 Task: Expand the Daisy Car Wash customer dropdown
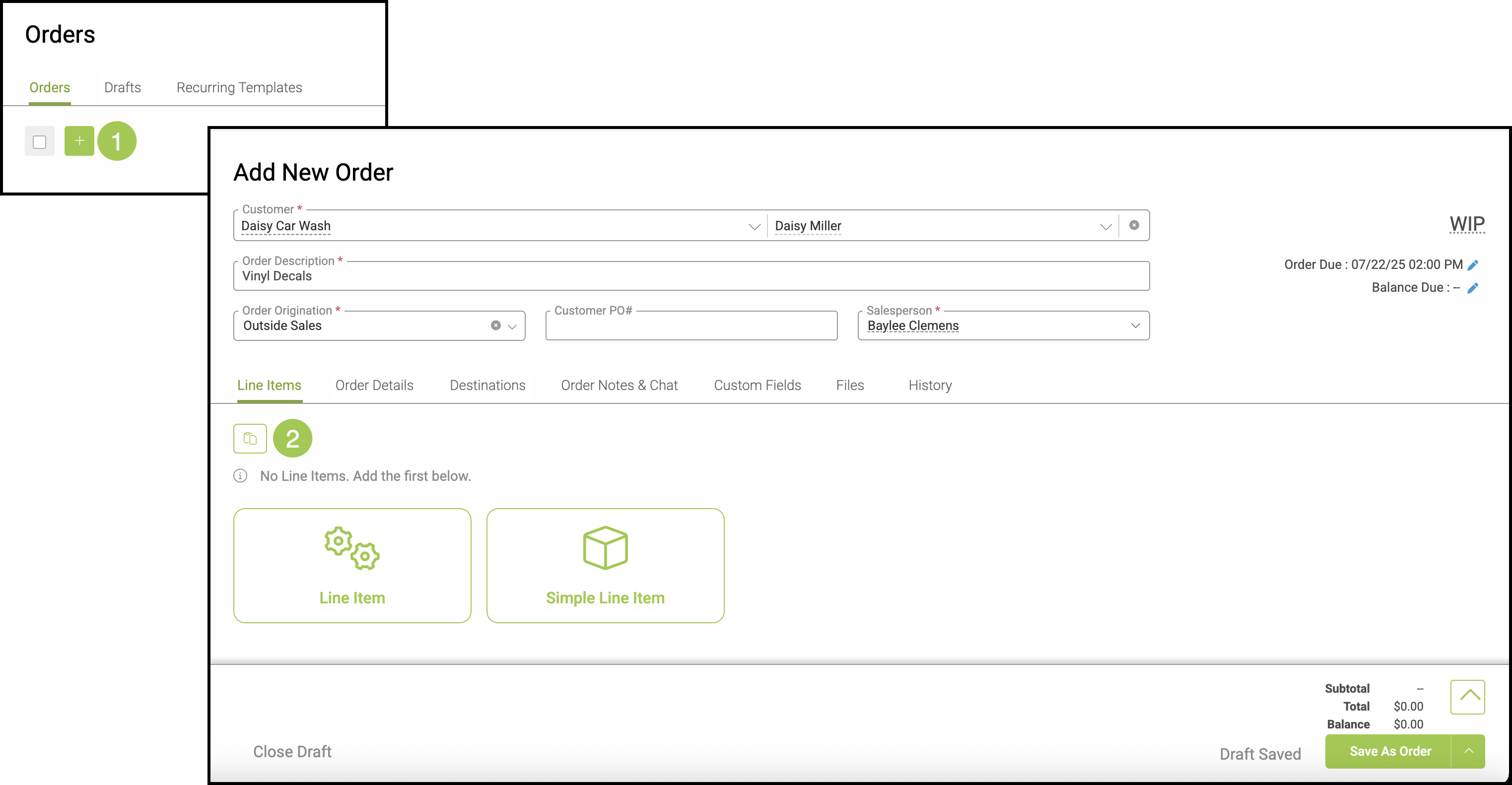point(754,226)
